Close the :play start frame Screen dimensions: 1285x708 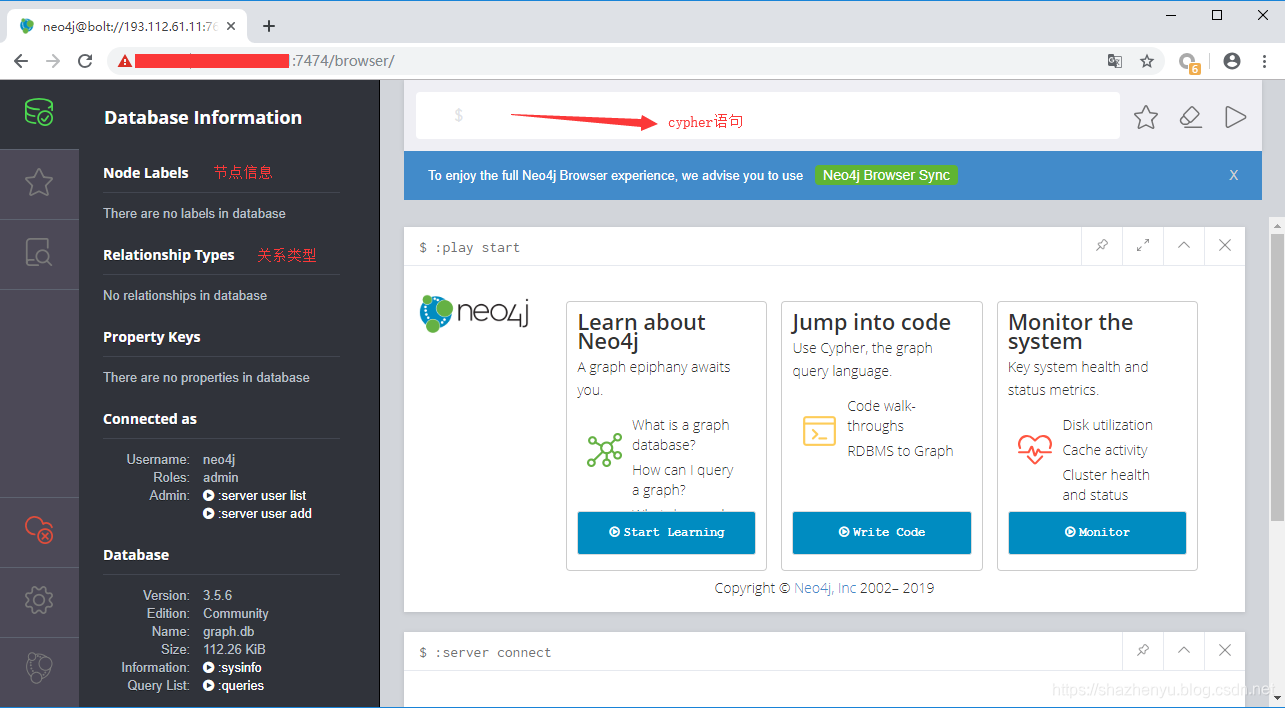(x=1225, y=245)
